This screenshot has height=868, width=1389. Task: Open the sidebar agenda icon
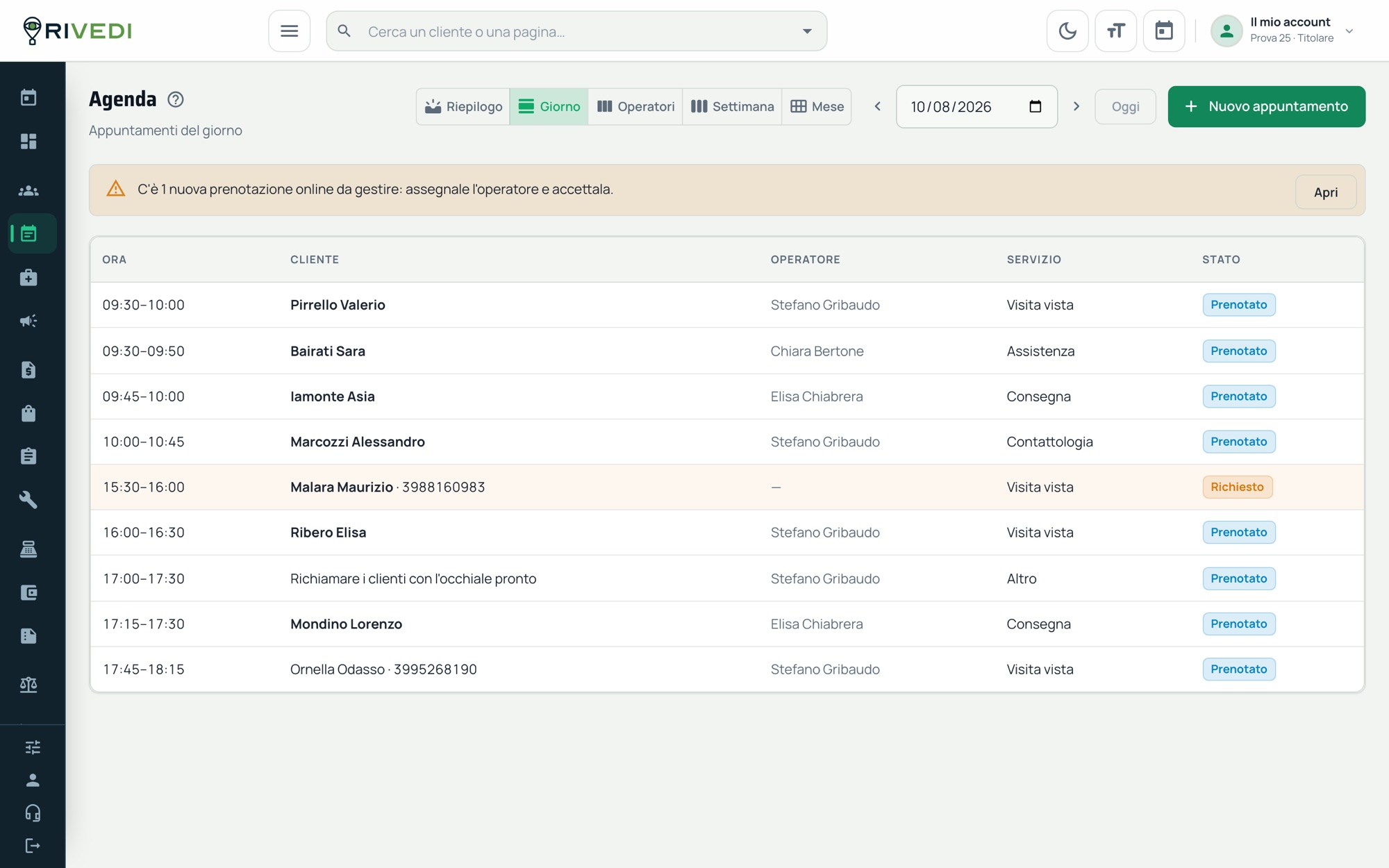[x=32, y=233]
